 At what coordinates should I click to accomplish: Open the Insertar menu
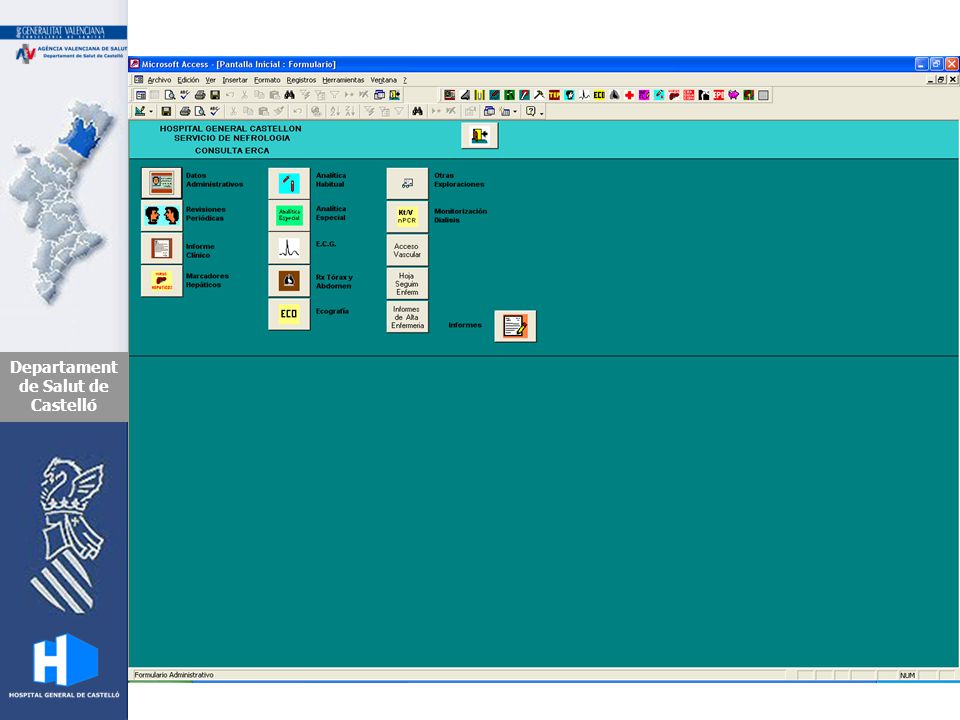coord(234,80)
